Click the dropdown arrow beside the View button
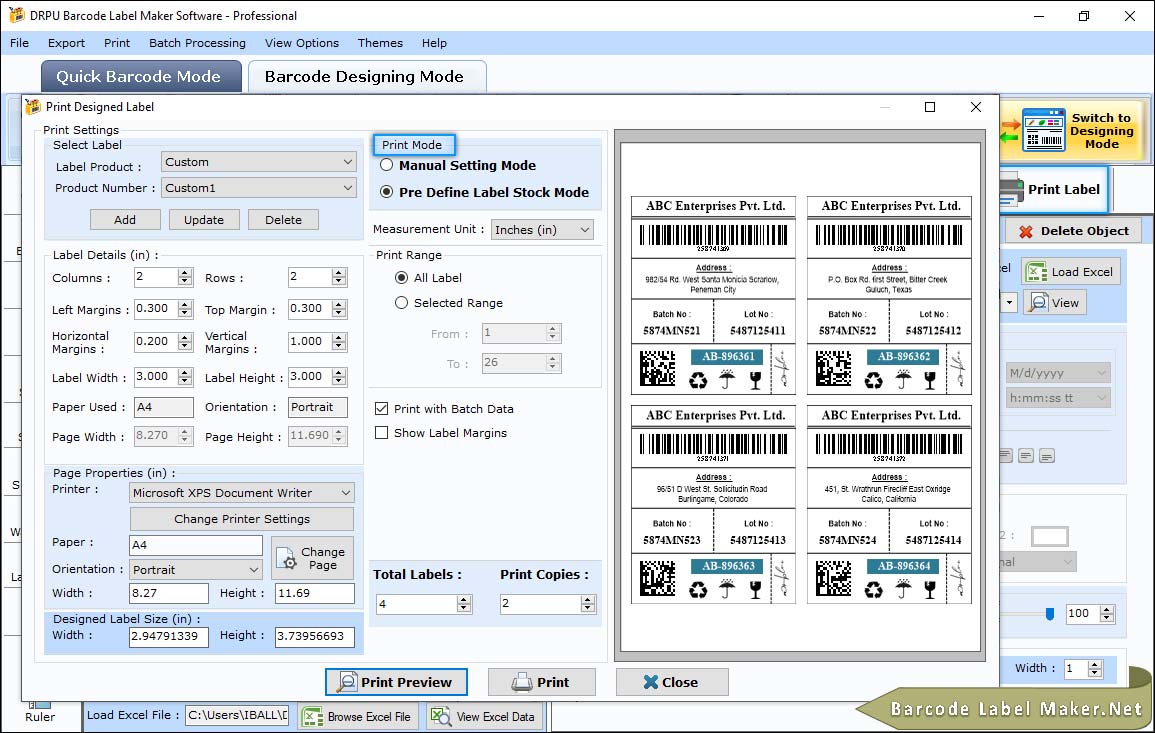 1009,303
